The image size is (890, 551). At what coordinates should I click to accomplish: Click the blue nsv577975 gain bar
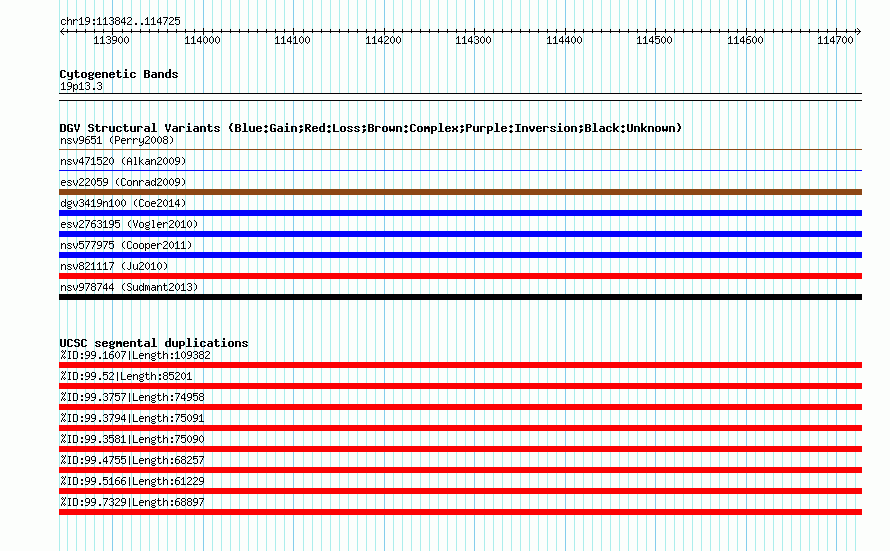click(460, 255)
